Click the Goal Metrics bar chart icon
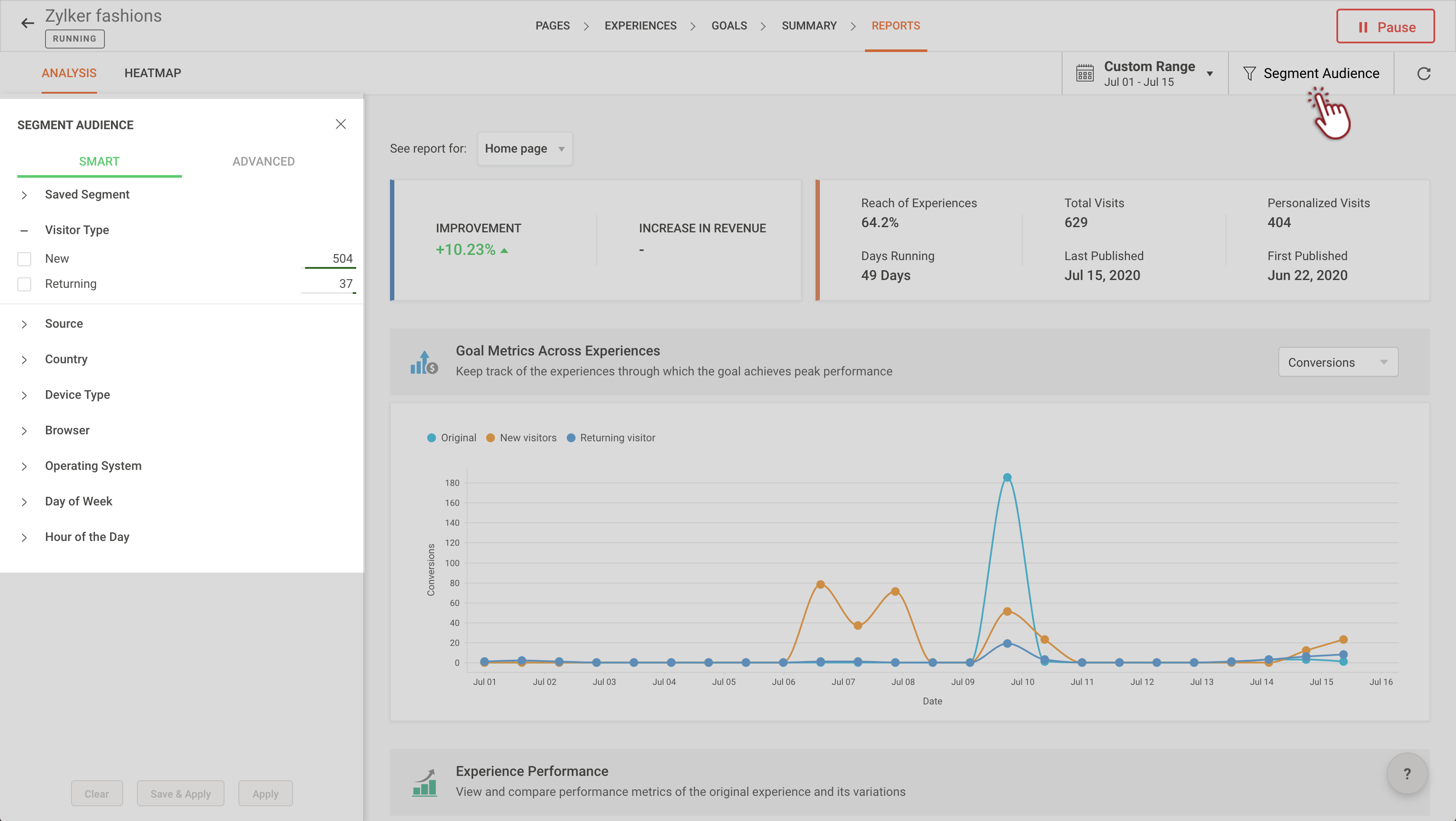 pyautogui.click(x=424, y=362)
